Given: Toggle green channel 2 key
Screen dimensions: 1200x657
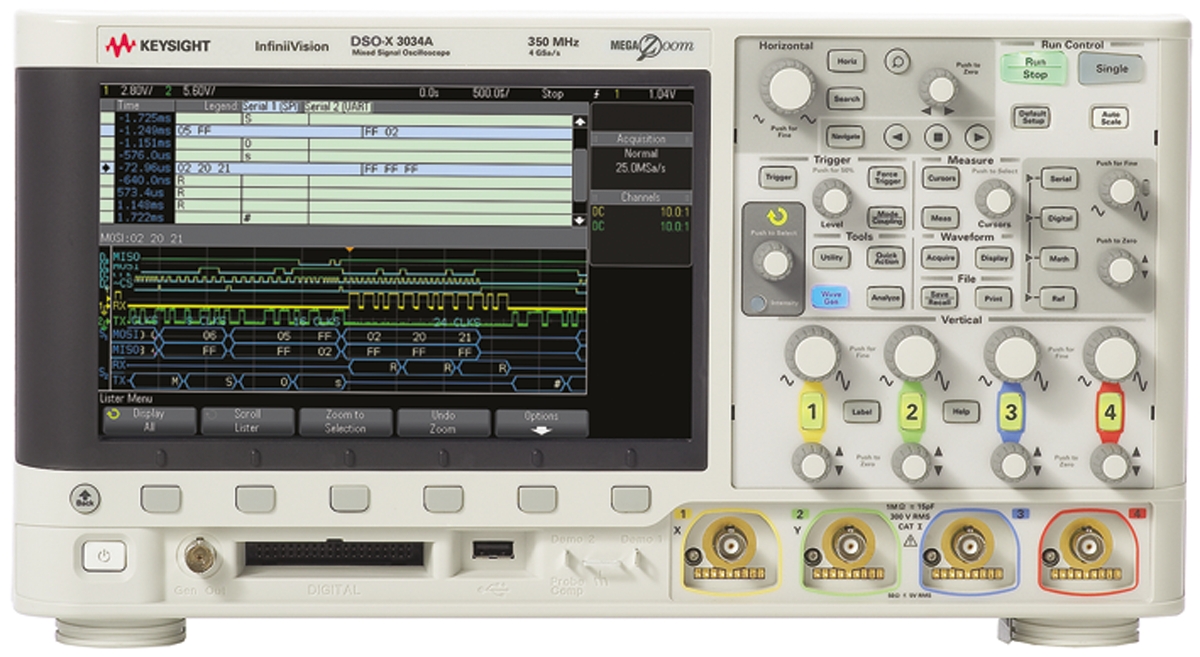Looking at the screenshot, I should [911, 411].
